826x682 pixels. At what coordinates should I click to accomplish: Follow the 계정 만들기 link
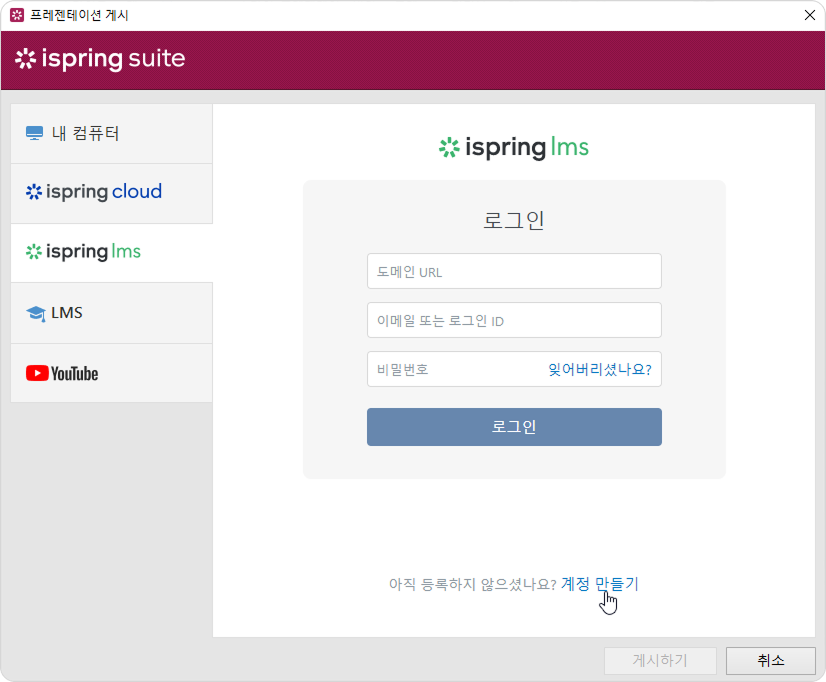tap(599, 584)
